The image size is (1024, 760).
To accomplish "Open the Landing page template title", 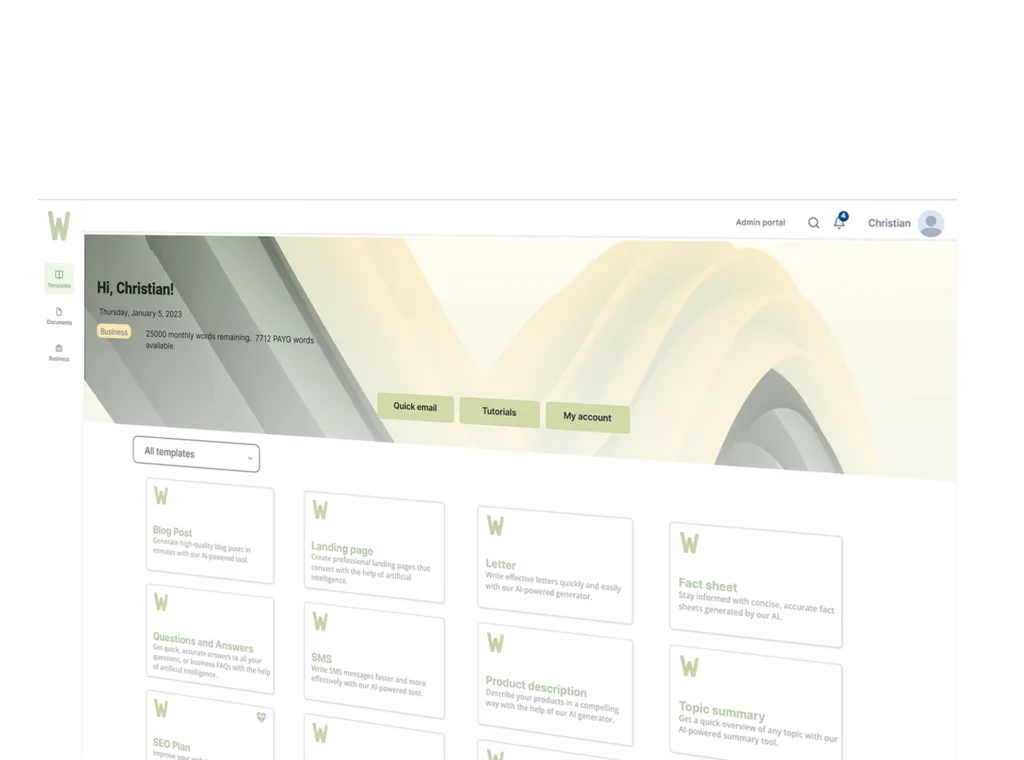I will pos(342,548).
